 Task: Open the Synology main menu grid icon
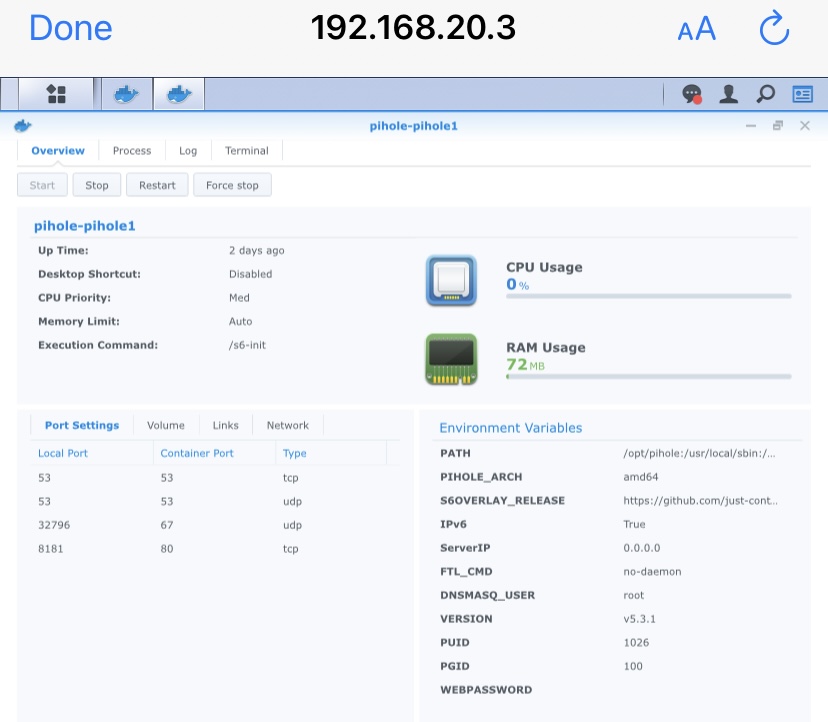click(x=56, y=94)
